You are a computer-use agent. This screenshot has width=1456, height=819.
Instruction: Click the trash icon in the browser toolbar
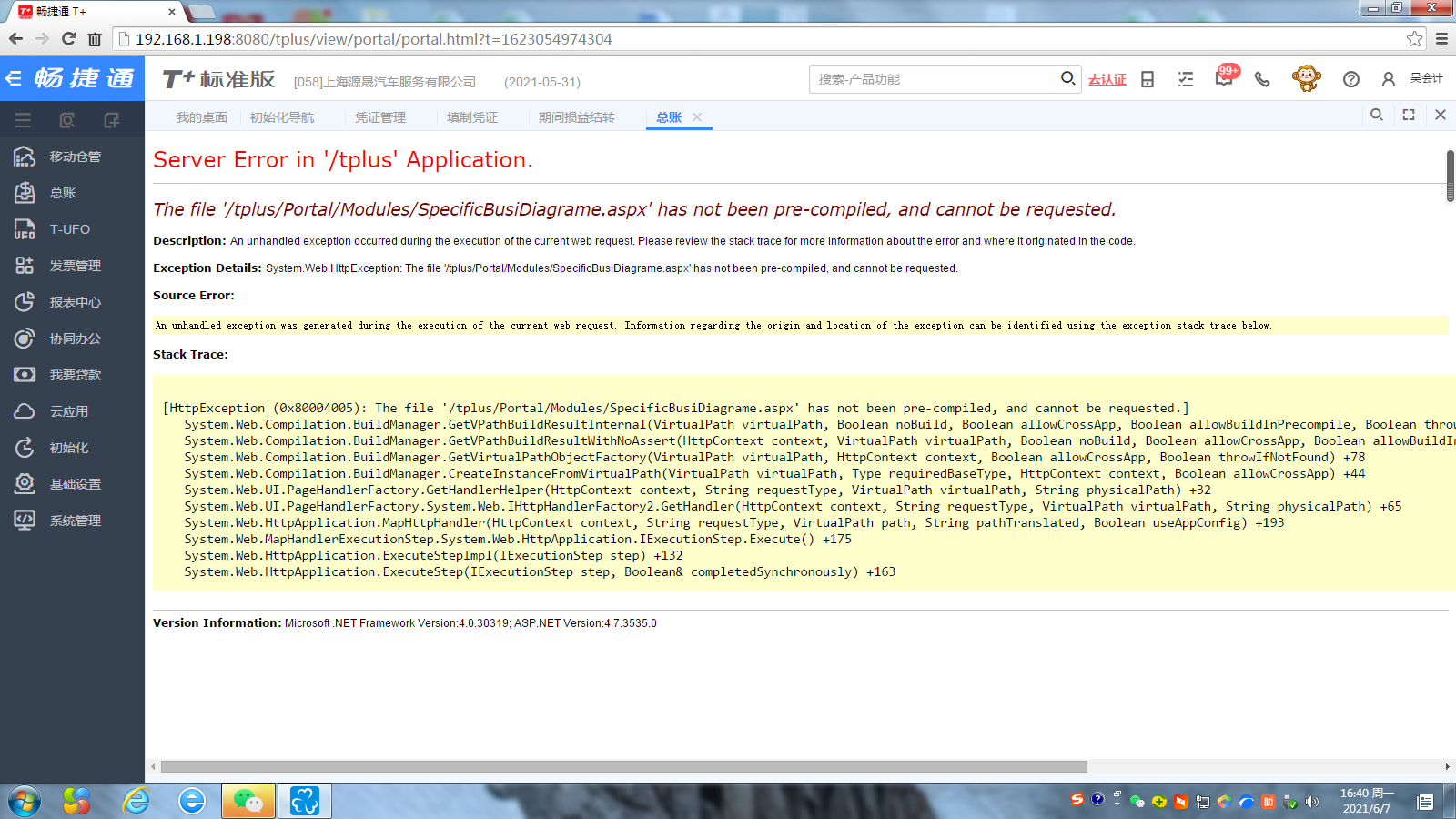pos(95,39)
